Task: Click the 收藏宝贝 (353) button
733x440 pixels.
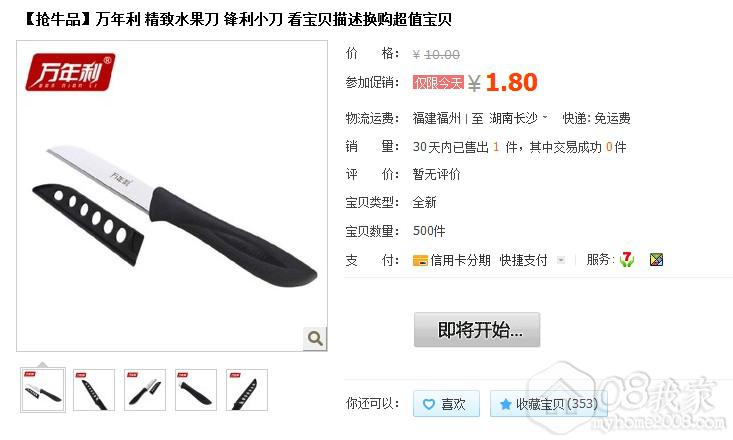Action: tap(548, 404)
